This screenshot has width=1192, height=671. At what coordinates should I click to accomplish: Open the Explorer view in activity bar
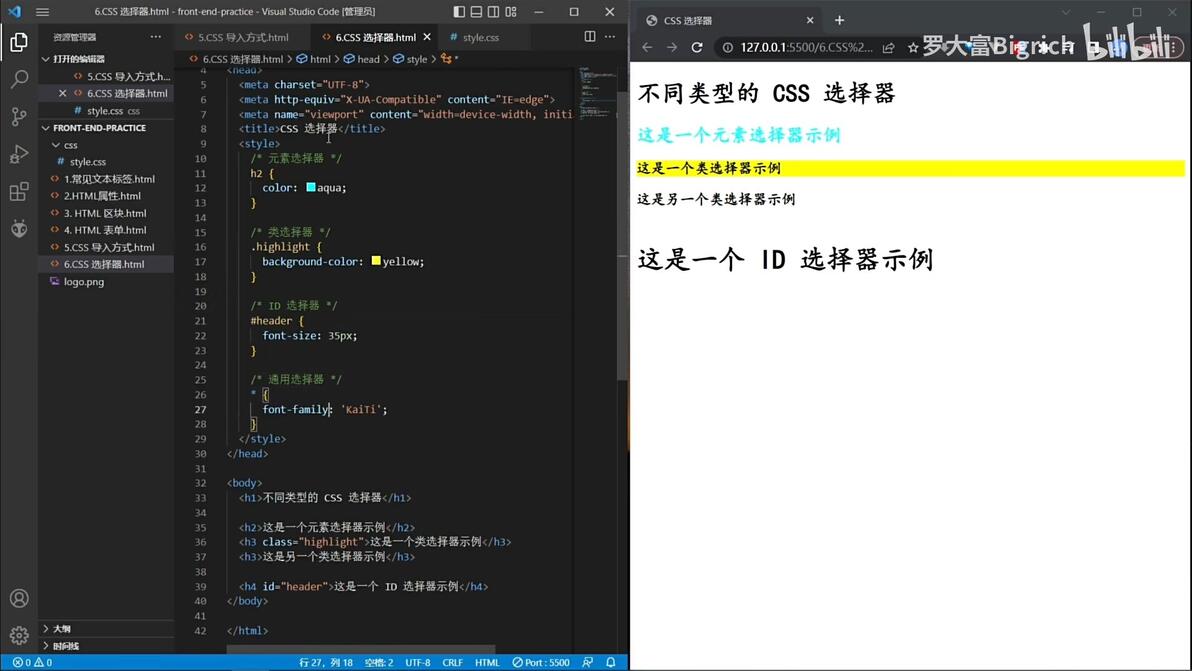point(19,42)
